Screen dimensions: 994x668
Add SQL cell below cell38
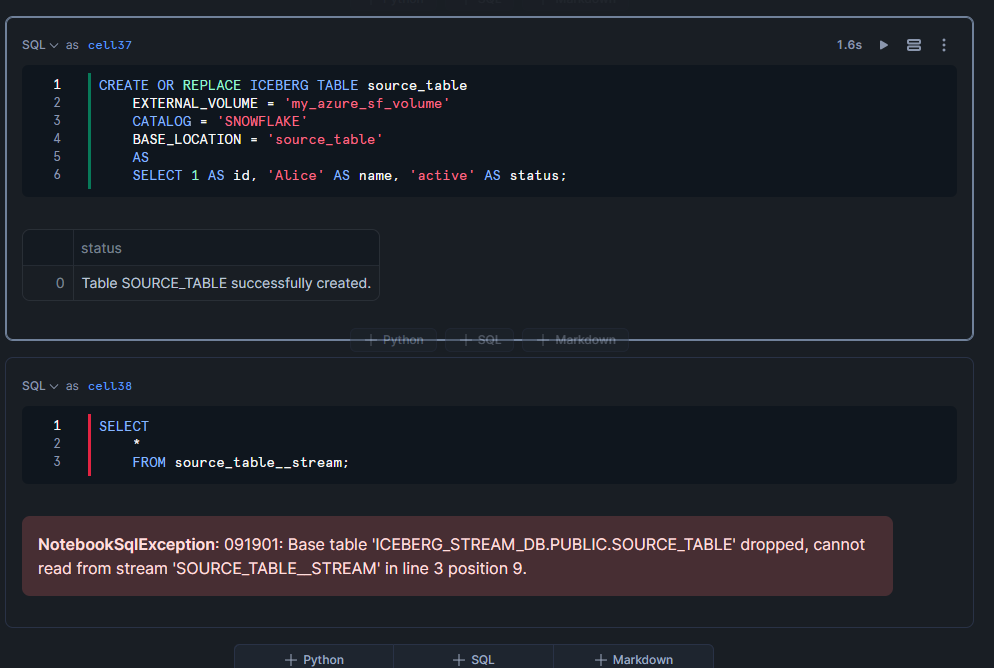474,659
